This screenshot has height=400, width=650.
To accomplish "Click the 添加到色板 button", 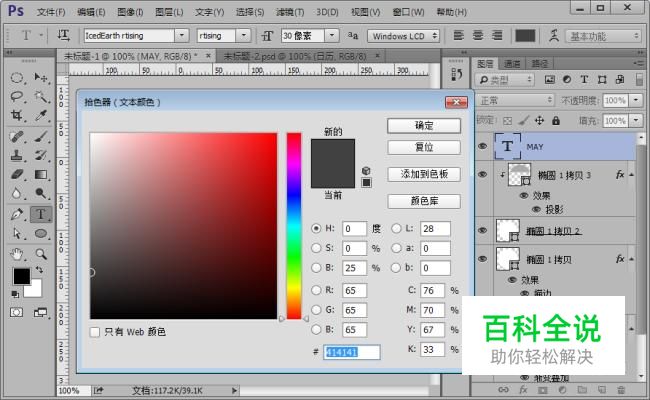I will pyautogui.click(x=424, y=174).
